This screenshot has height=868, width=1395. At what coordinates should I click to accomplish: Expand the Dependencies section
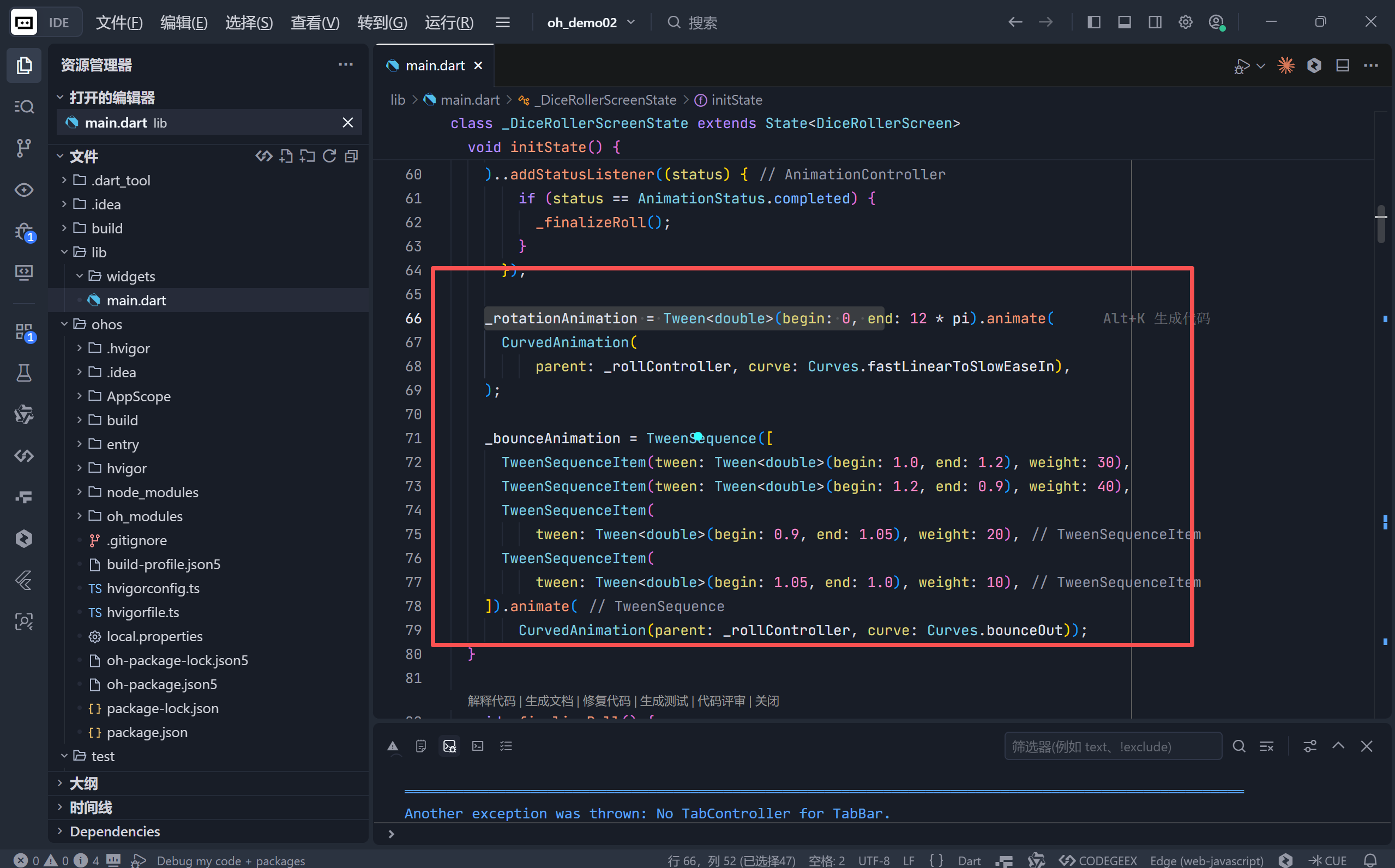tap(115, 831)
